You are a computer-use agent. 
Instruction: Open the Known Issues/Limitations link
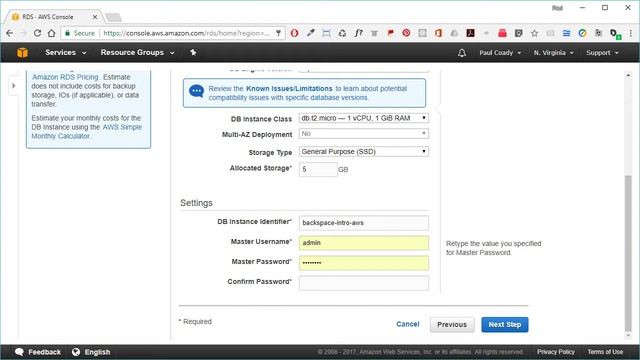pyautogui.click(x=289, y=89)
